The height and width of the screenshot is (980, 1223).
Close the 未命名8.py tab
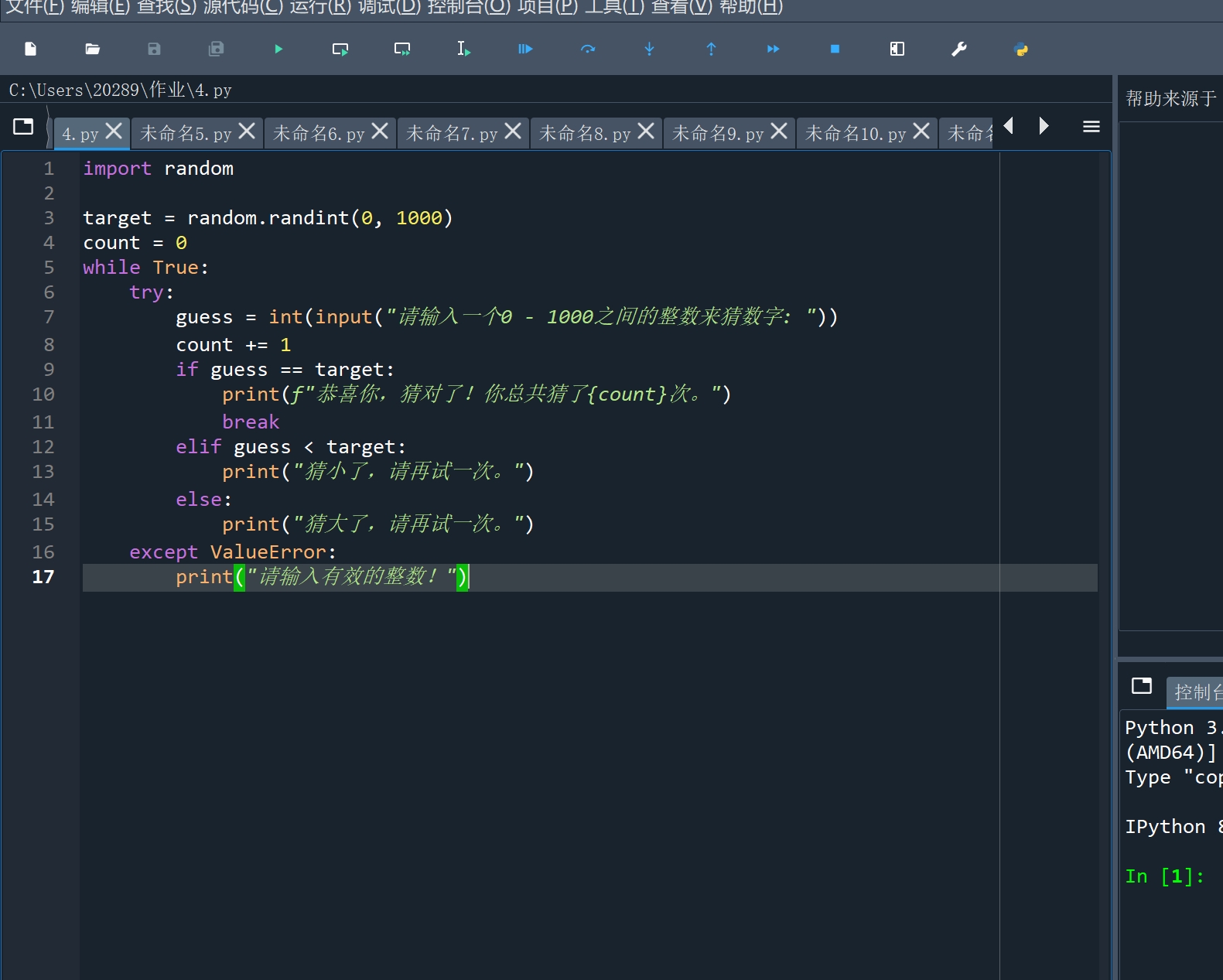[x=646, y=131]
